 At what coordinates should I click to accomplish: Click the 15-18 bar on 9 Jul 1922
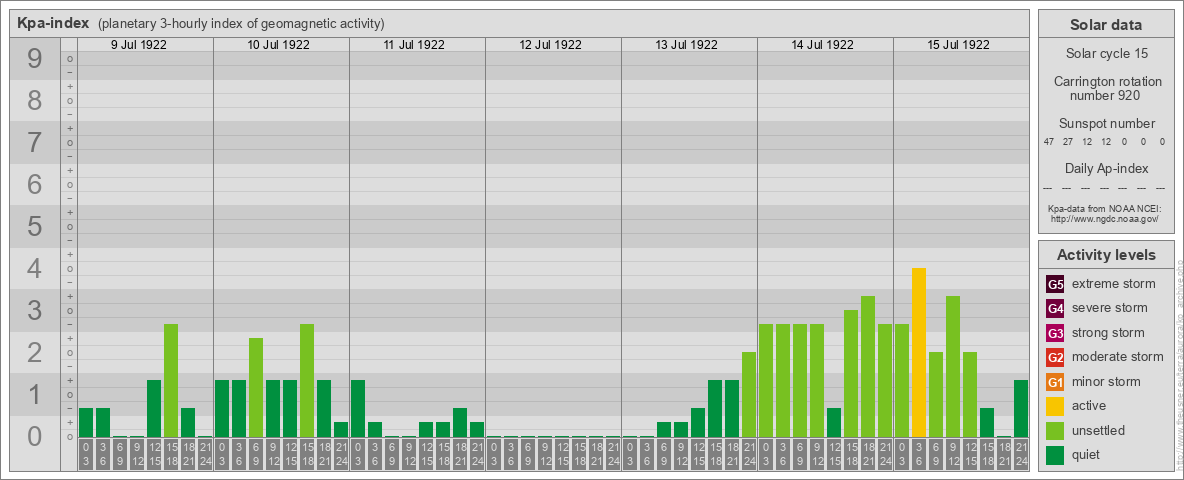tap(171, 380)
